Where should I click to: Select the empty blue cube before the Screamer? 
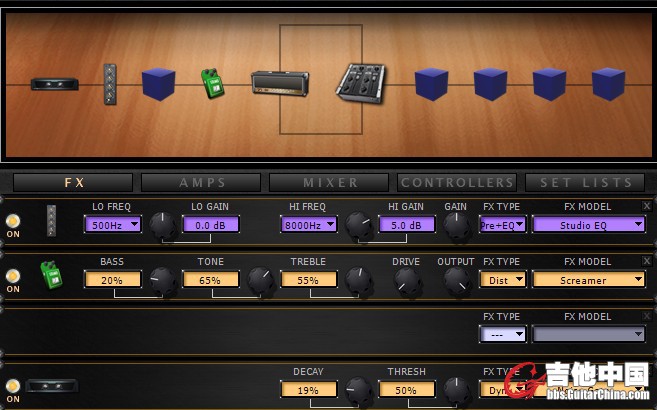(x=158, y=83)
